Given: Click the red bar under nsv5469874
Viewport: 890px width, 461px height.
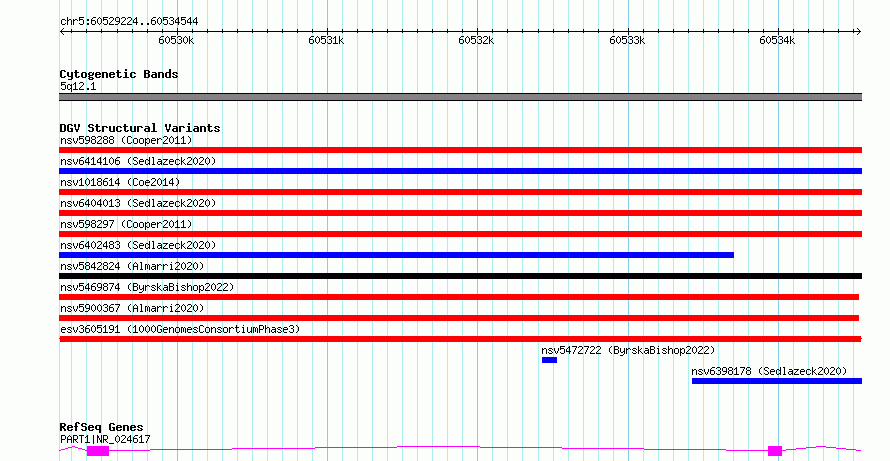Looking at the screenshot, I should [x=459, y=297].
